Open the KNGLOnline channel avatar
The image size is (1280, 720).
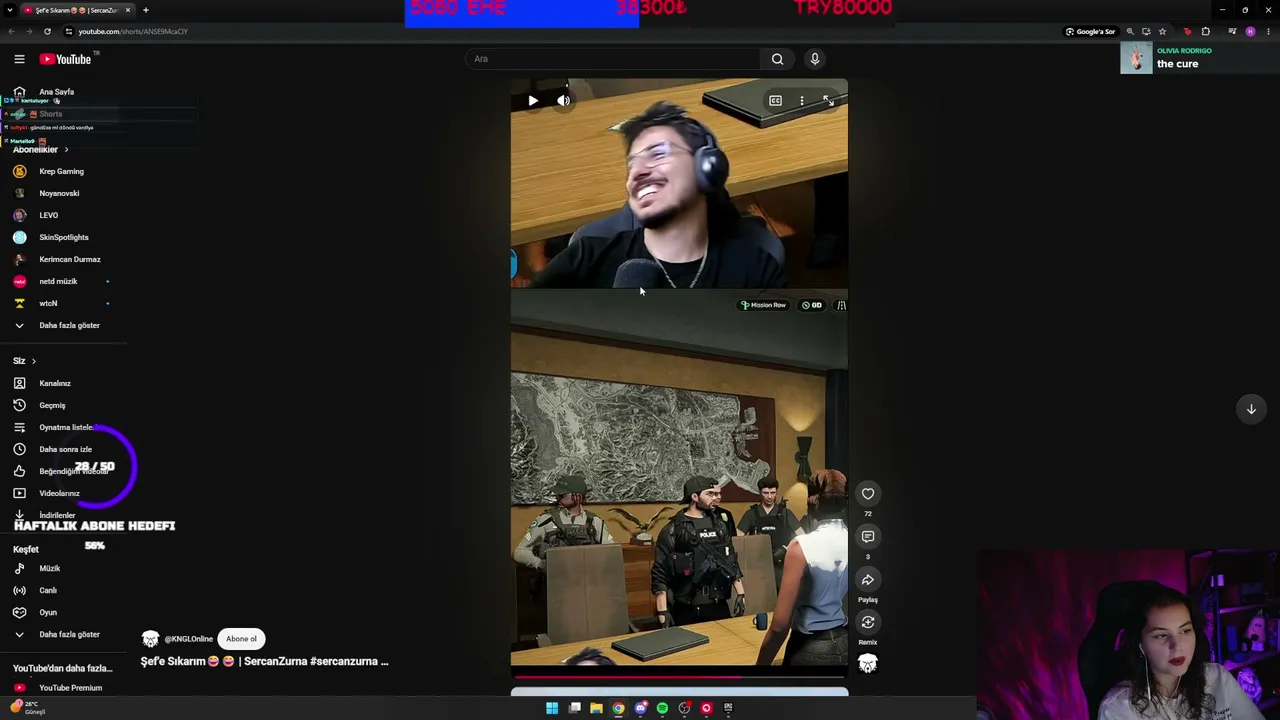click(150, 639)
